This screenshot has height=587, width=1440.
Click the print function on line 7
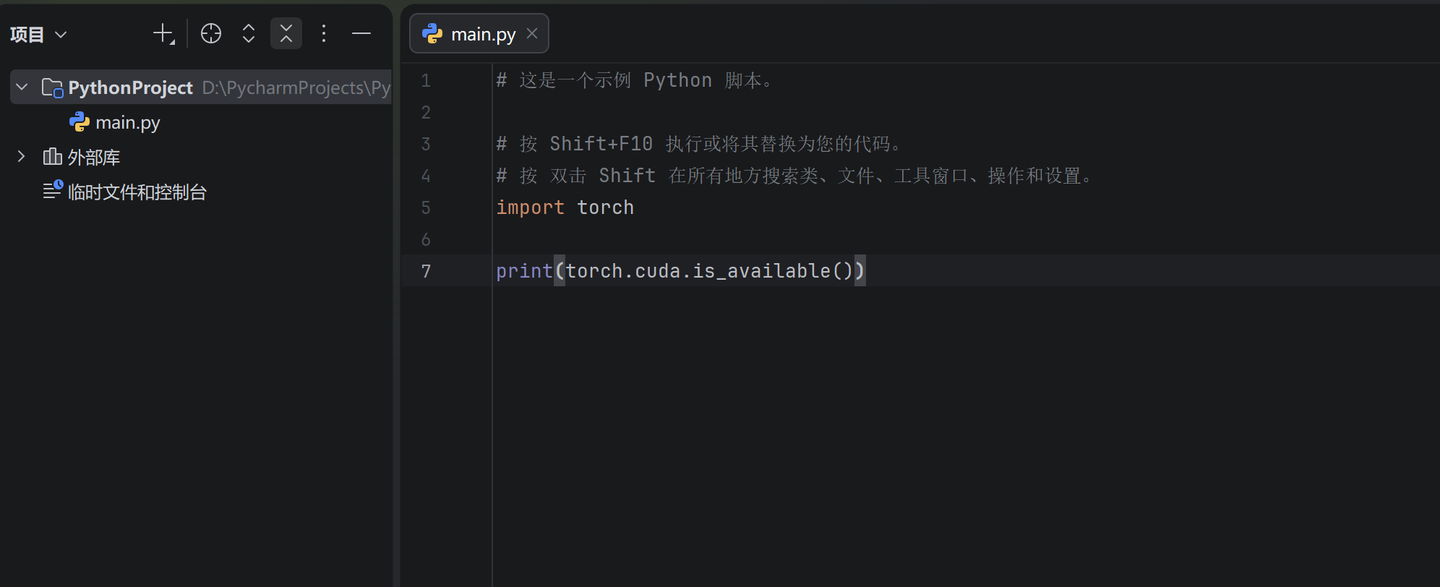[x=525, y=271]
